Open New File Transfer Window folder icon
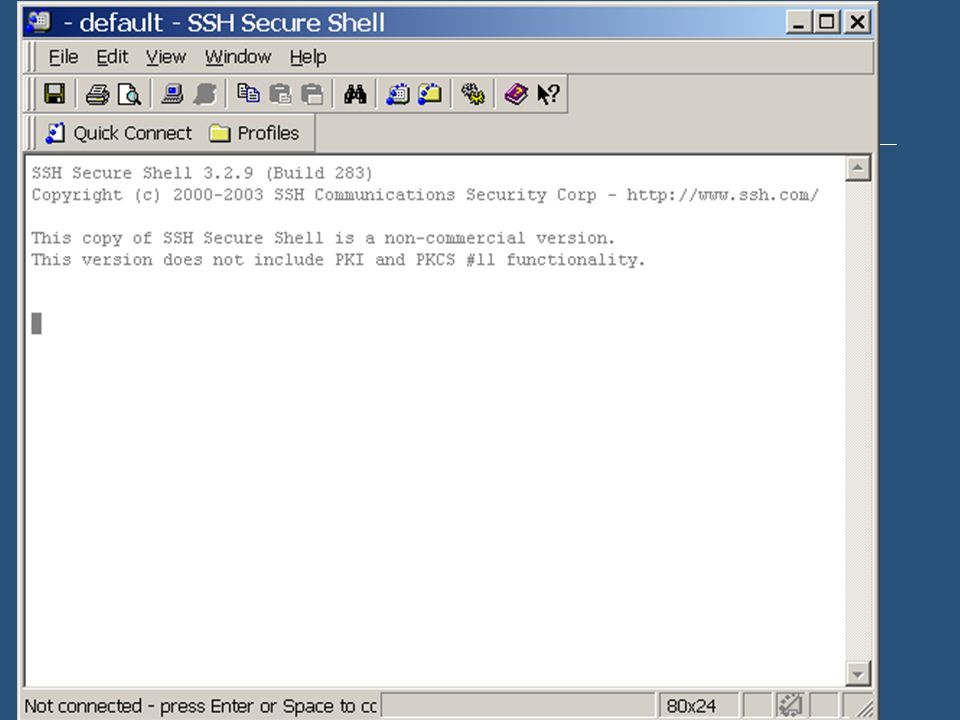960x720 pixels. point(430,94)
